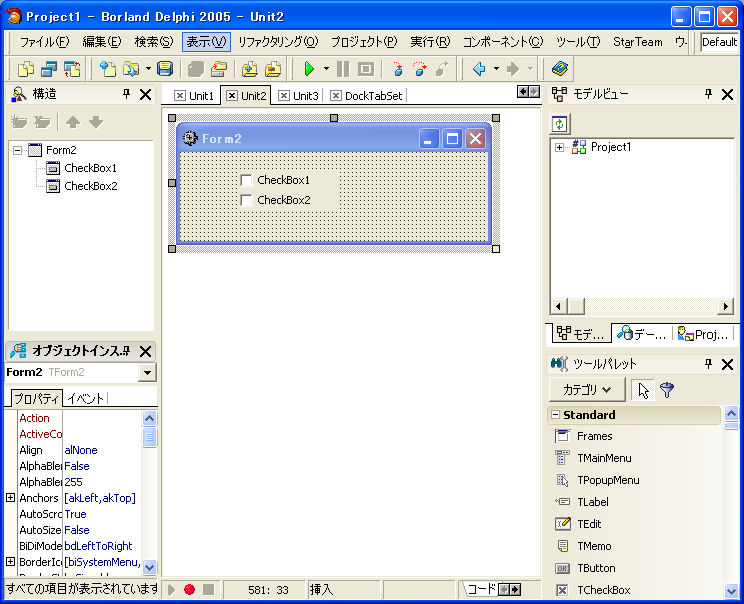Pin the Model View panel pushpin
This screenshot has height=604, width=744.
[708, 94]
